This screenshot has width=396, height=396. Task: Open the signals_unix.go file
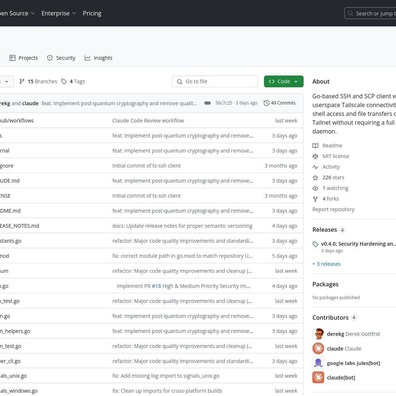click(13, 376)
